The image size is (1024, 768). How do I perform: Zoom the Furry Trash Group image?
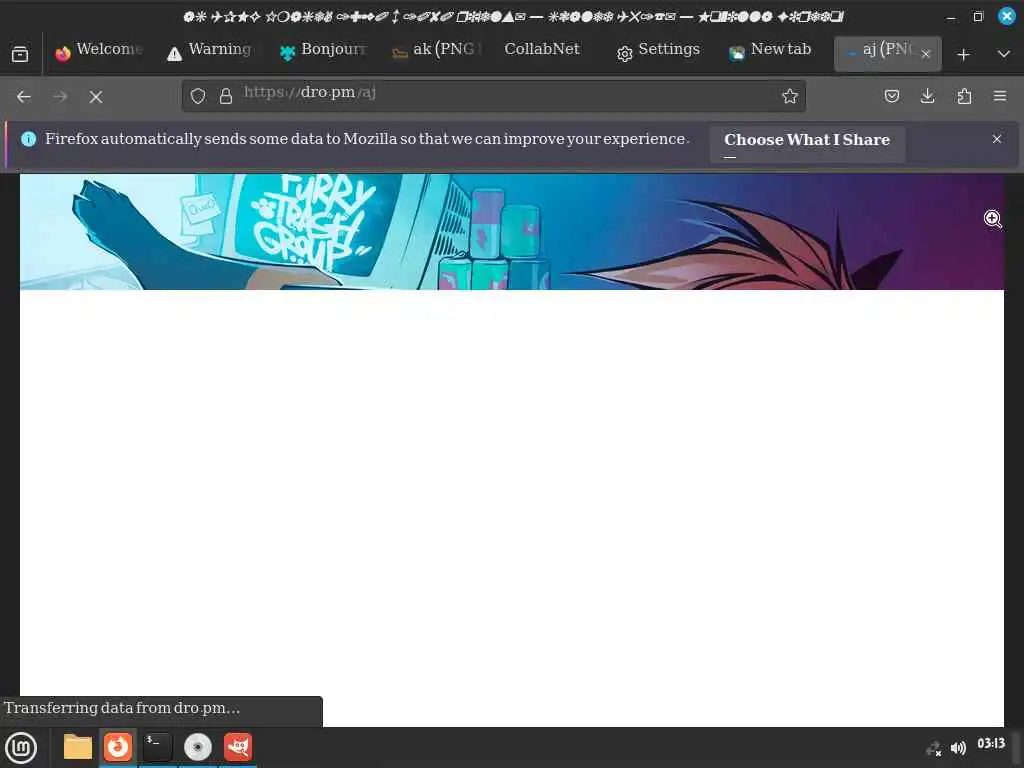point(511,232)
